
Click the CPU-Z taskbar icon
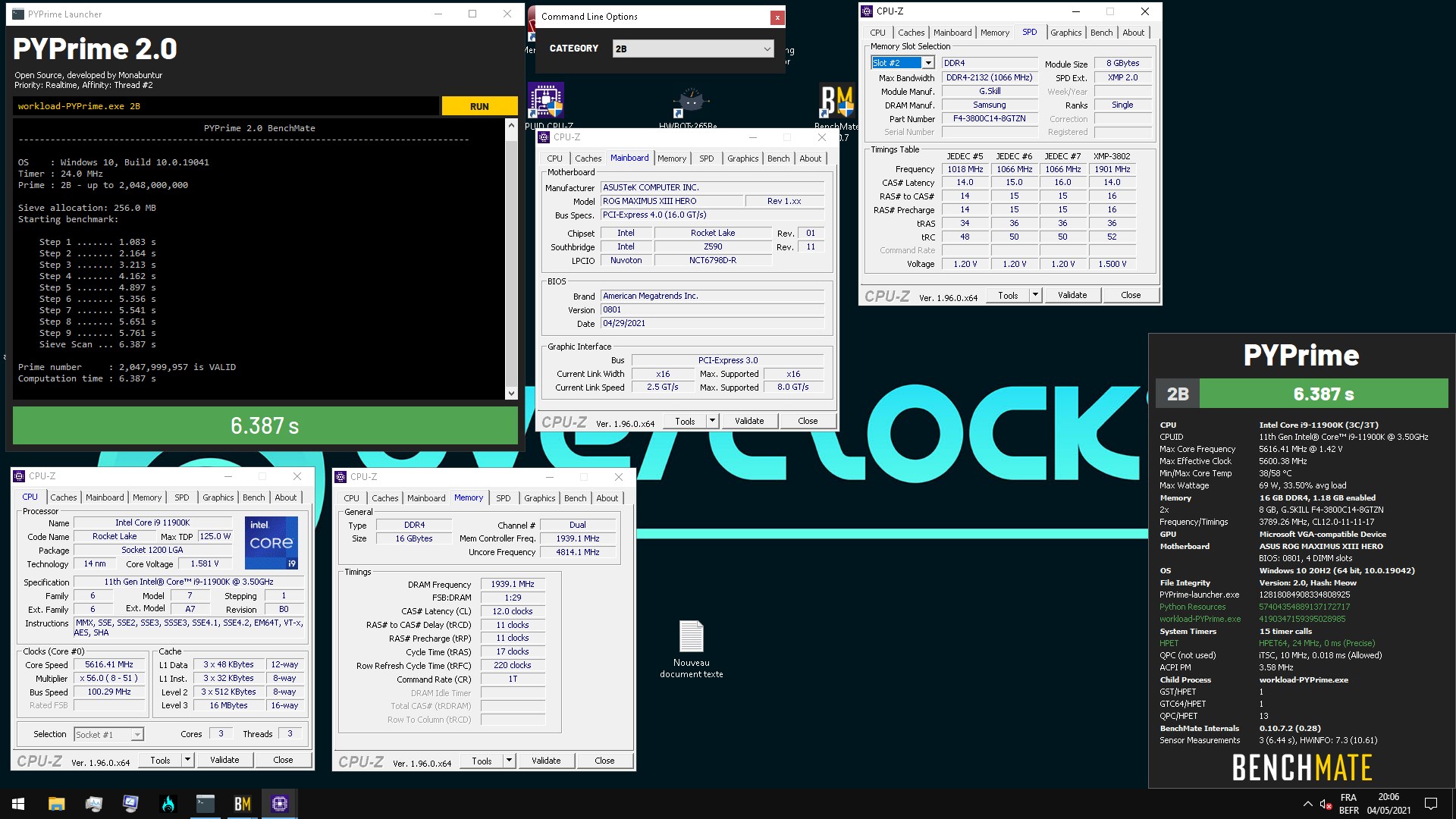[x=280, y=804]
